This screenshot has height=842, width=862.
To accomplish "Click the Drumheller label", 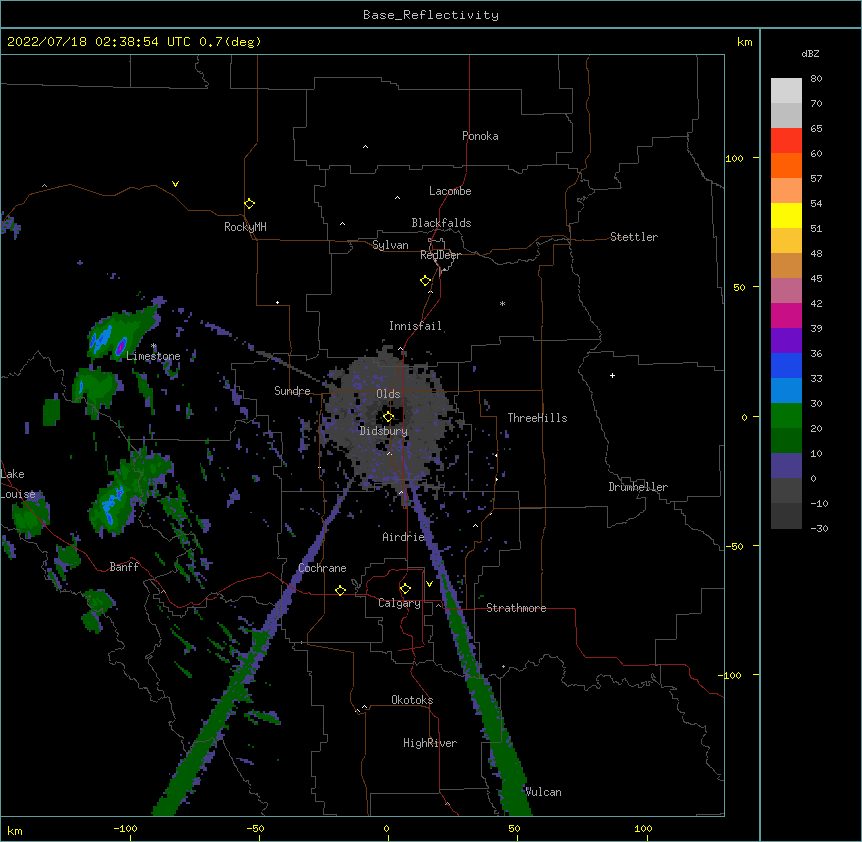I will pyautogui.click(x=638, y=487).
